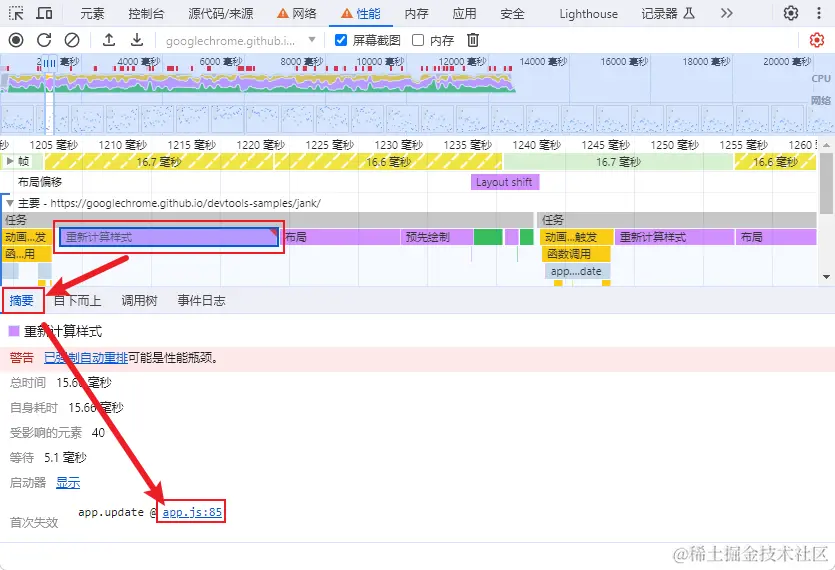Open the googlechrome.github.i... recording dropdown
This screenshot has height=570, width=835.
[241, 40]
